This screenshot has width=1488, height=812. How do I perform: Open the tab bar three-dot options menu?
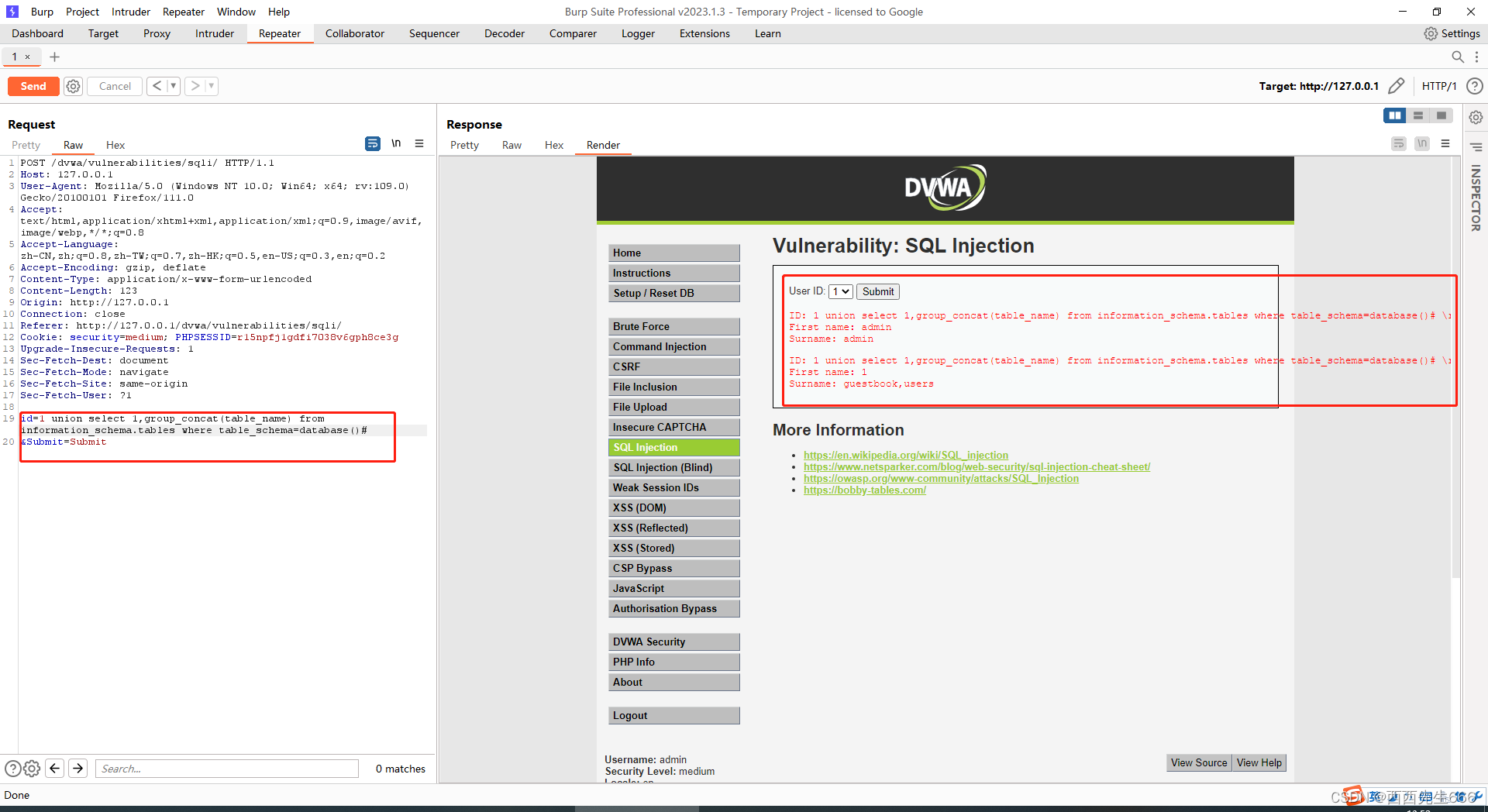[x=1476, y=57]
